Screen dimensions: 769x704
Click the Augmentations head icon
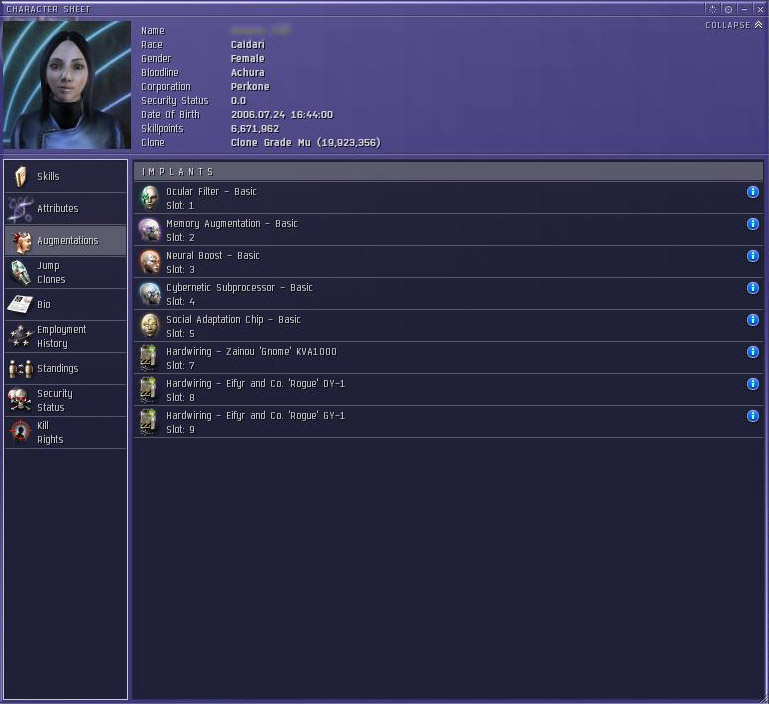21,241
